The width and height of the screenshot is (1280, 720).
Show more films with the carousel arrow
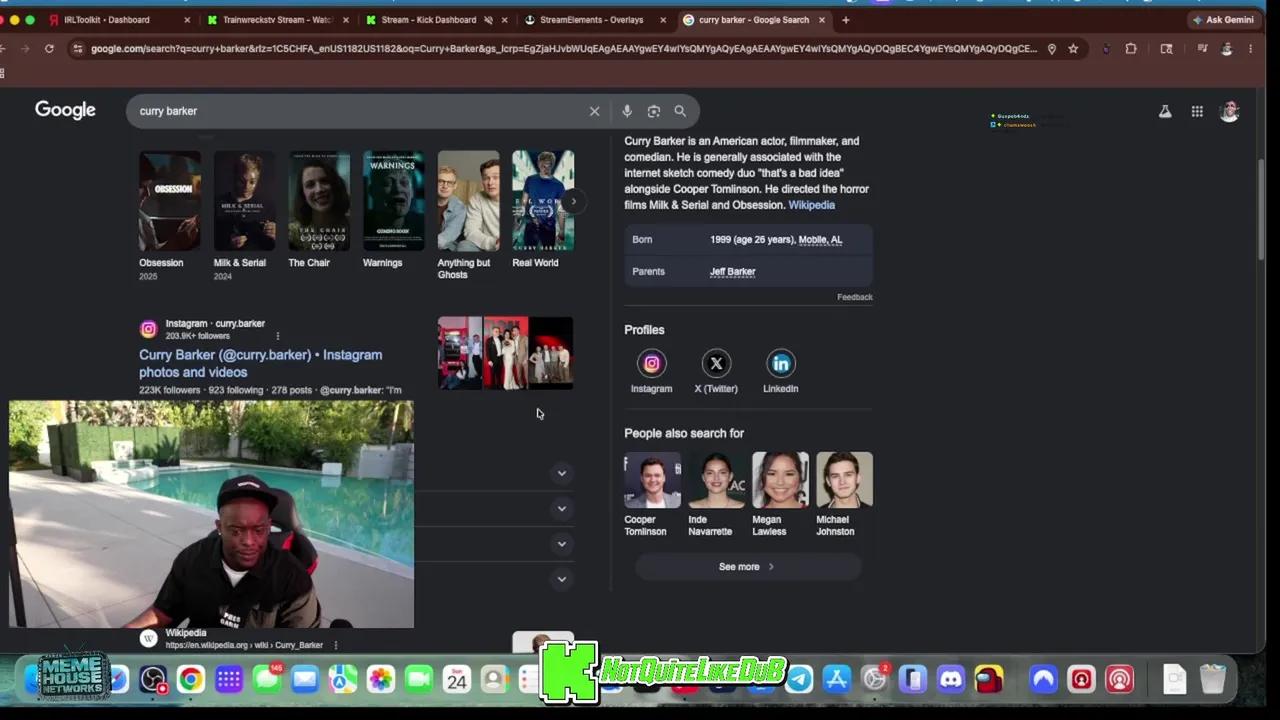coord(573,201)
